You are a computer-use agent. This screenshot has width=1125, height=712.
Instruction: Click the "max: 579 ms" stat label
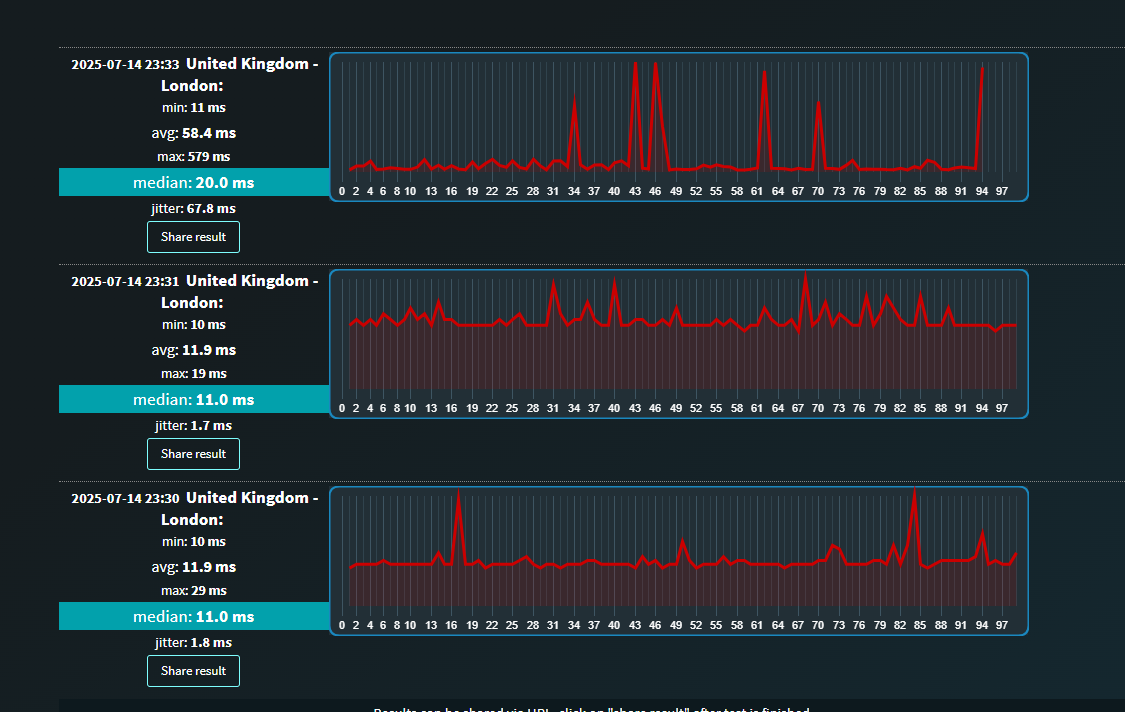coord(193,156)
